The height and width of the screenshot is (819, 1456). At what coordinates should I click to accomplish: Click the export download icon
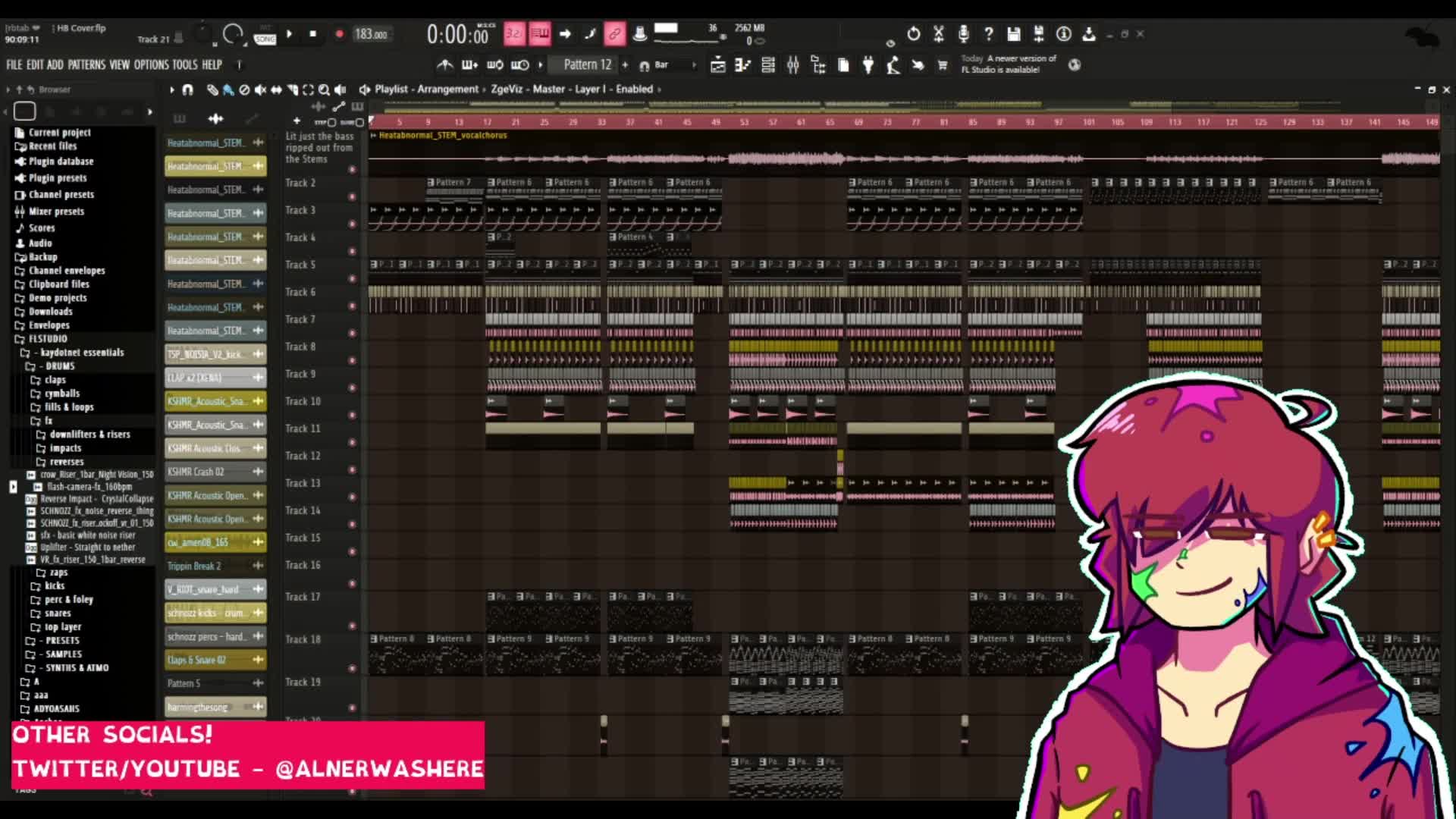1089,34
